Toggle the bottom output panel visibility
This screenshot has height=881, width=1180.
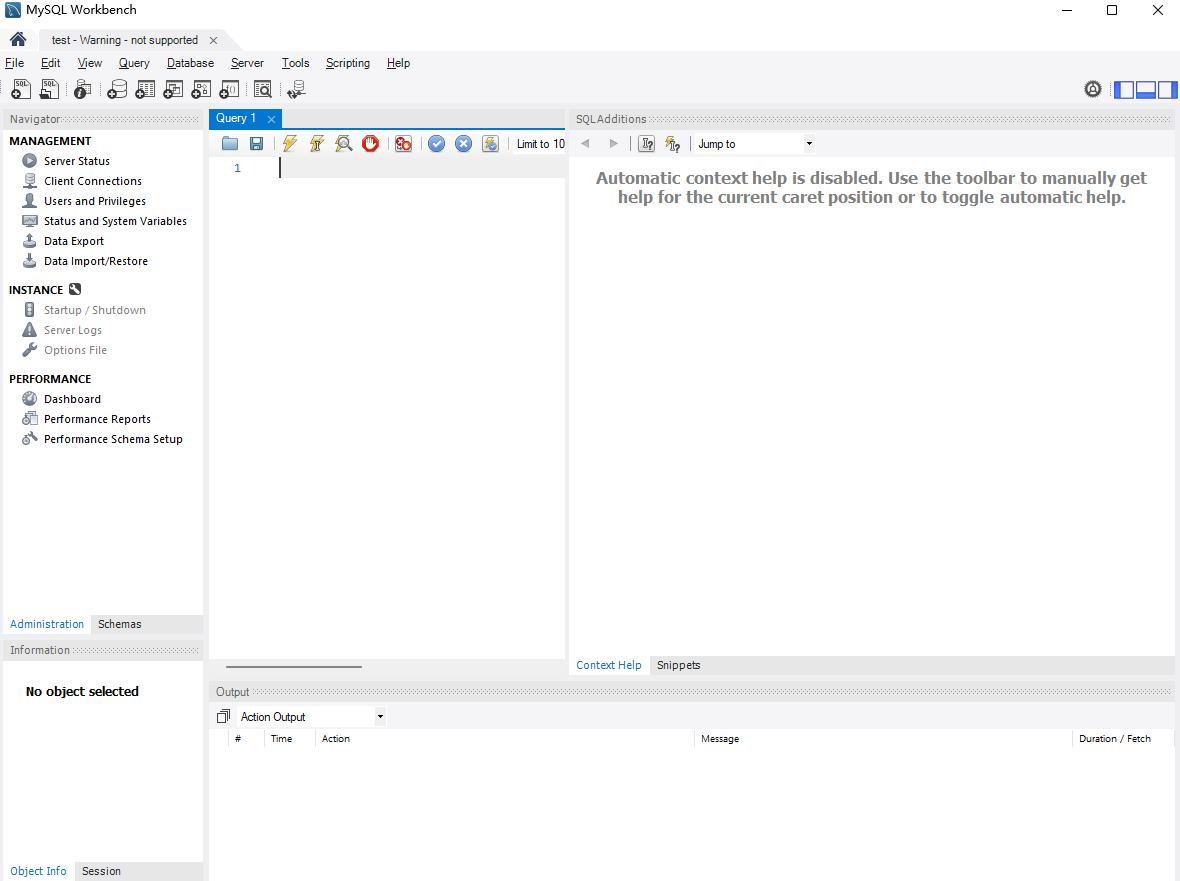(1145, 90)
